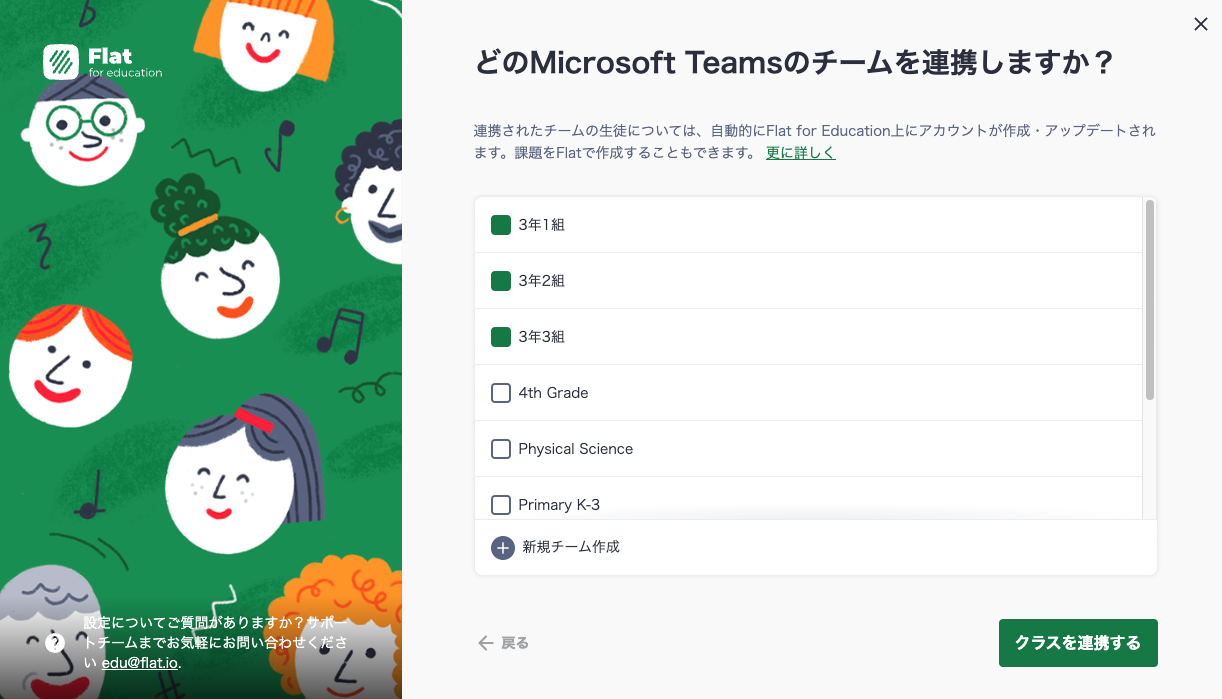1222x699 pixels.
Task: Open the help question mark icon
Action: click(55, 643)
